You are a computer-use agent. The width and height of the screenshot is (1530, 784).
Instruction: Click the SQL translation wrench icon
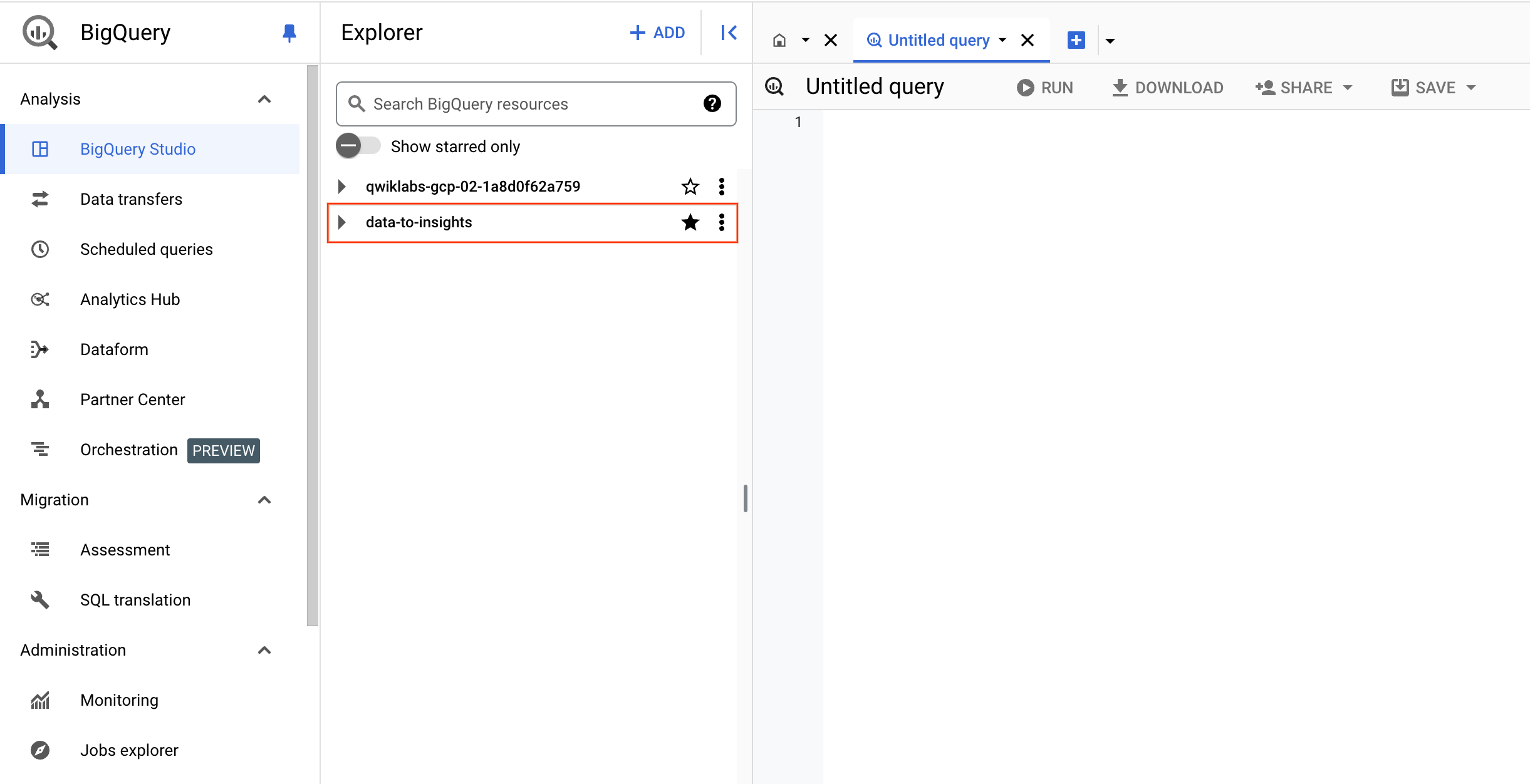(40, 600)
